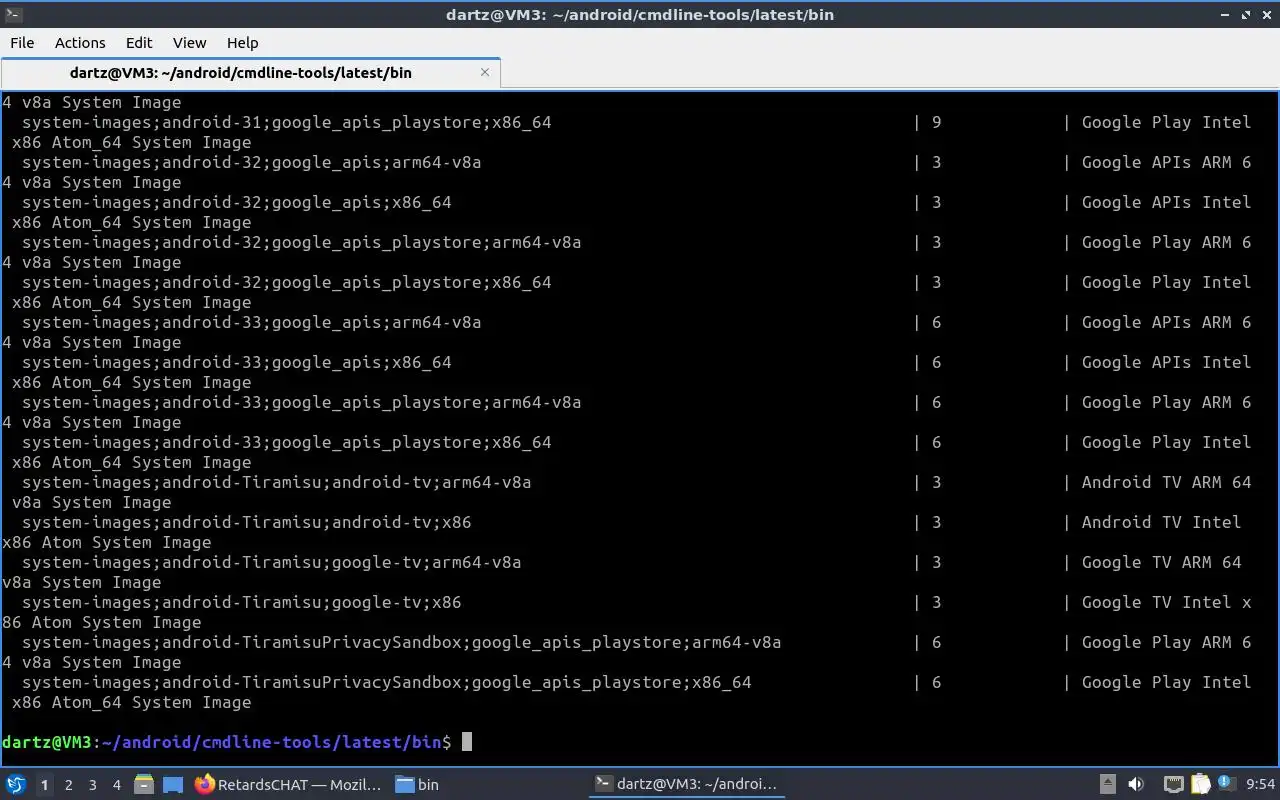Click 'Google TV Intel x' description text

click(1166, 602)
